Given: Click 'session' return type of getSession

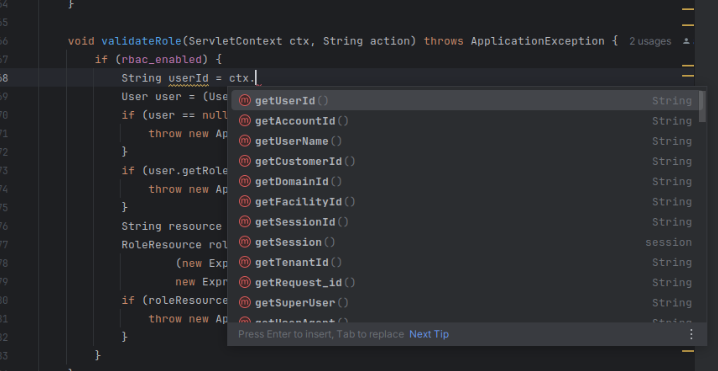Looking at the screenshot, I should coord(669,242).
